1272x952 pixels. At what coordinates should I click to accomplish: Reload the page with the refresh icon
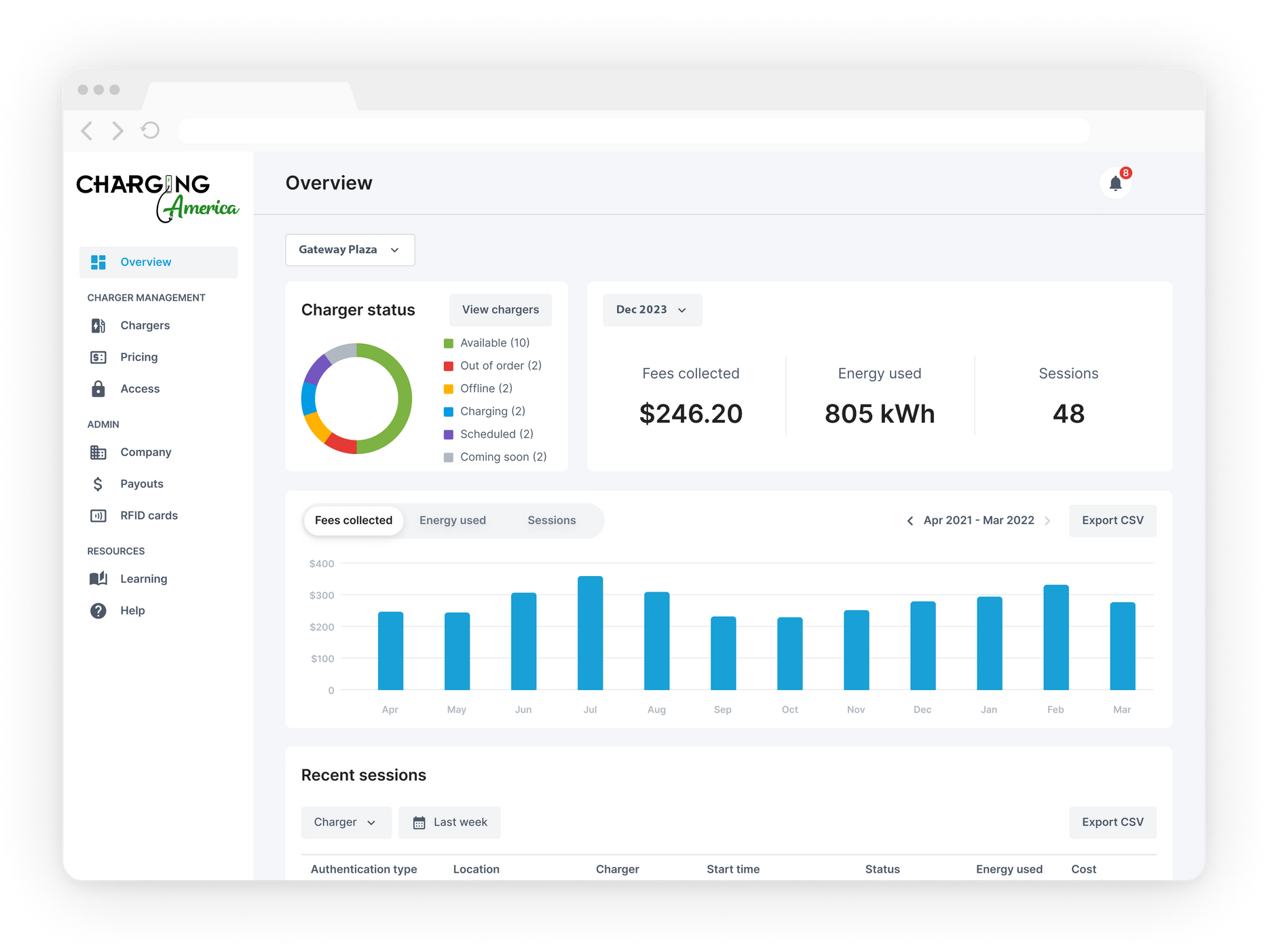[x=150, y=130]
